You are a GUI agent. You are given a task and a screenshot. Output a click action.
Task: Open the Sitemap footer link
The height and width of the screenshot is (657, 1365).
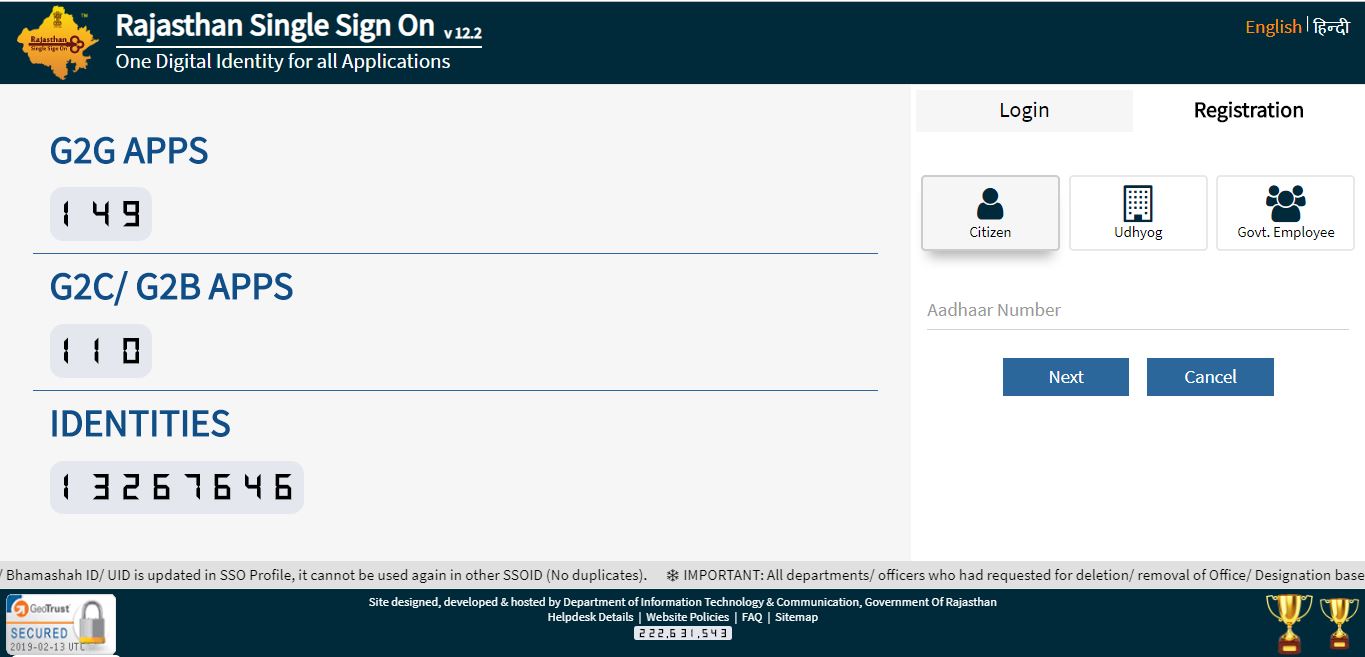coord(796,617)
